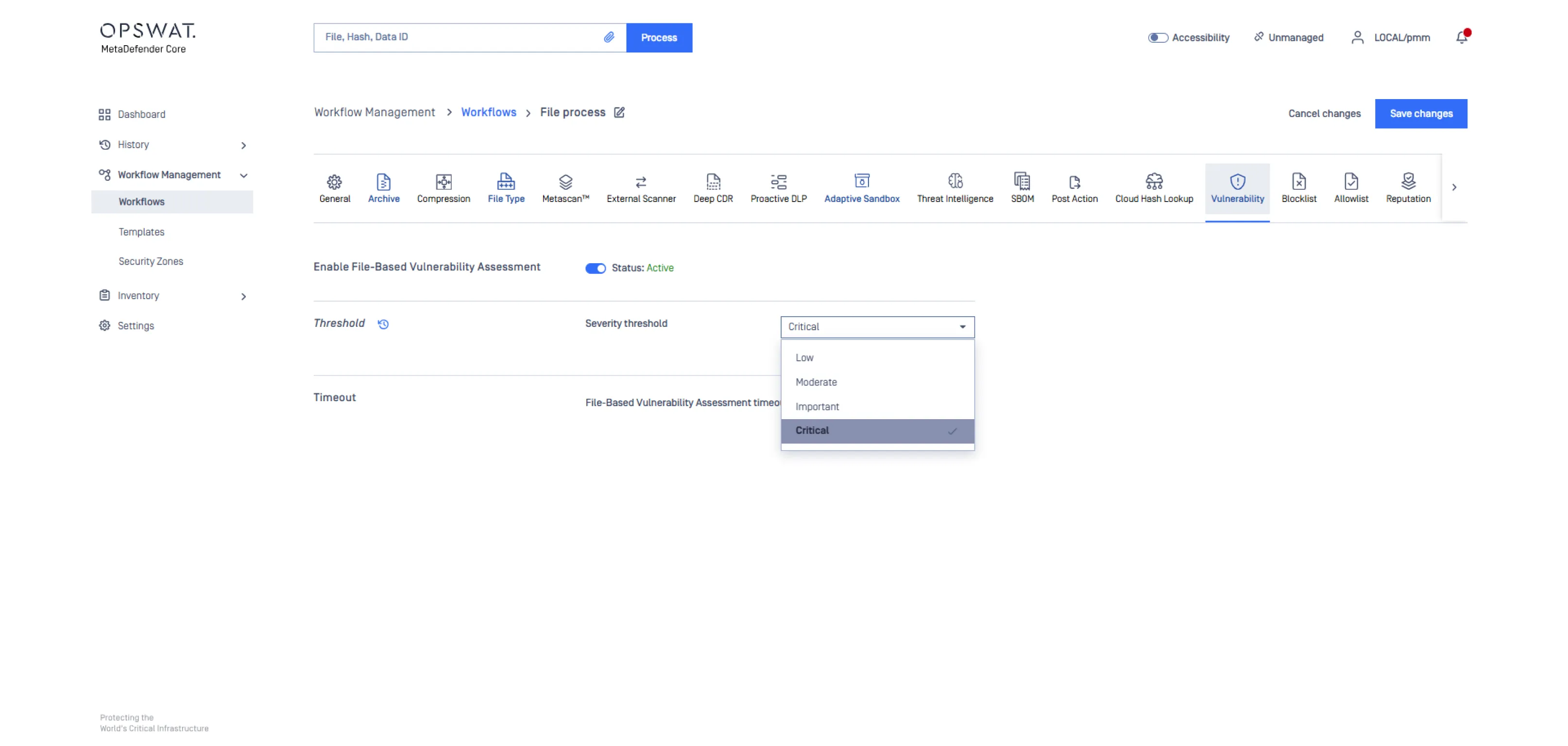Screen dimensions: 1568x746
Task: Collapse the Severity threshold dropdown
Action: tap(962, 327)
